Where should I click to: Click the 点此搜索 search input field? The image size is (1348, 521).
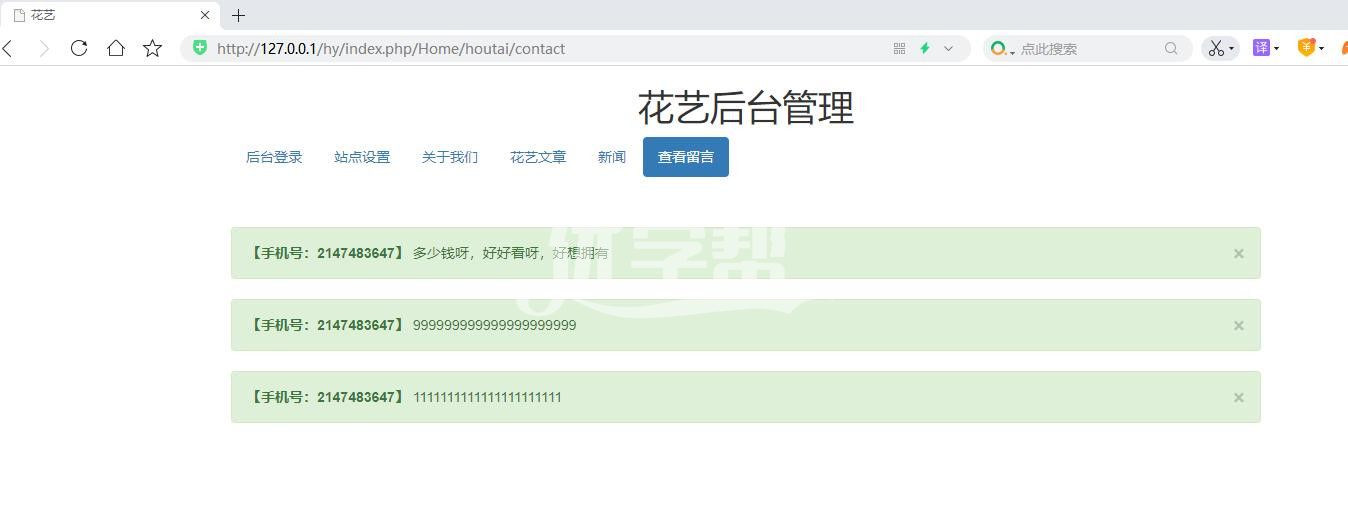click(1085, 48)
